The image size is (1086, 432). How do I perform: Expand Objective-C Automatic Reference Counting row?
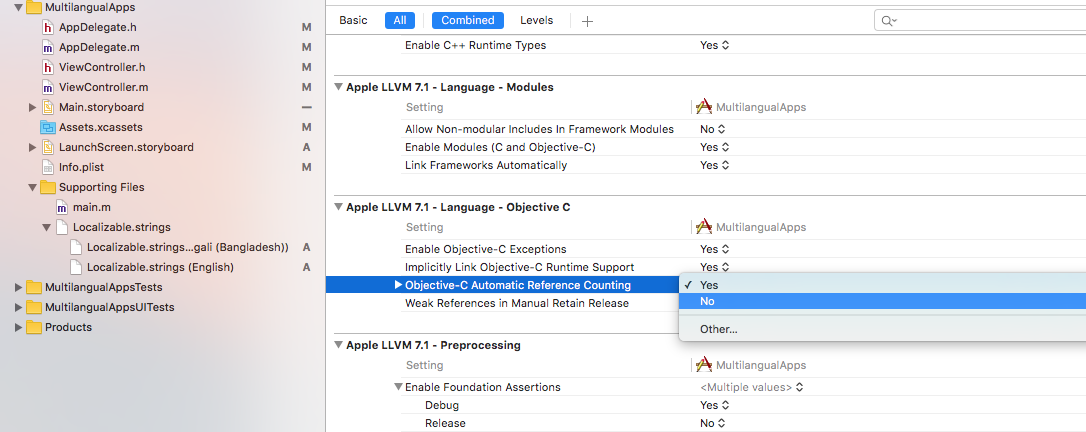398,285
